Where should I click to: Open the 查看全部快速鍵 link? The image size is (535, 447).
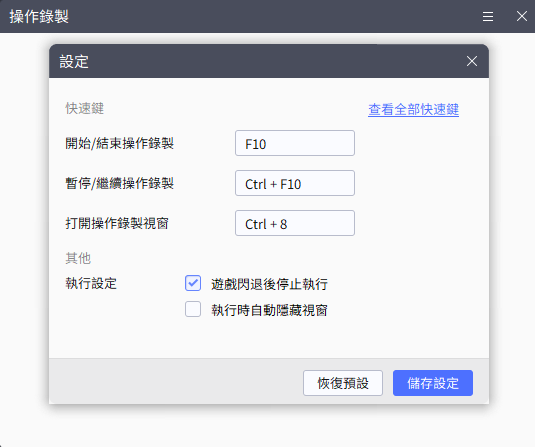[413, 109]
